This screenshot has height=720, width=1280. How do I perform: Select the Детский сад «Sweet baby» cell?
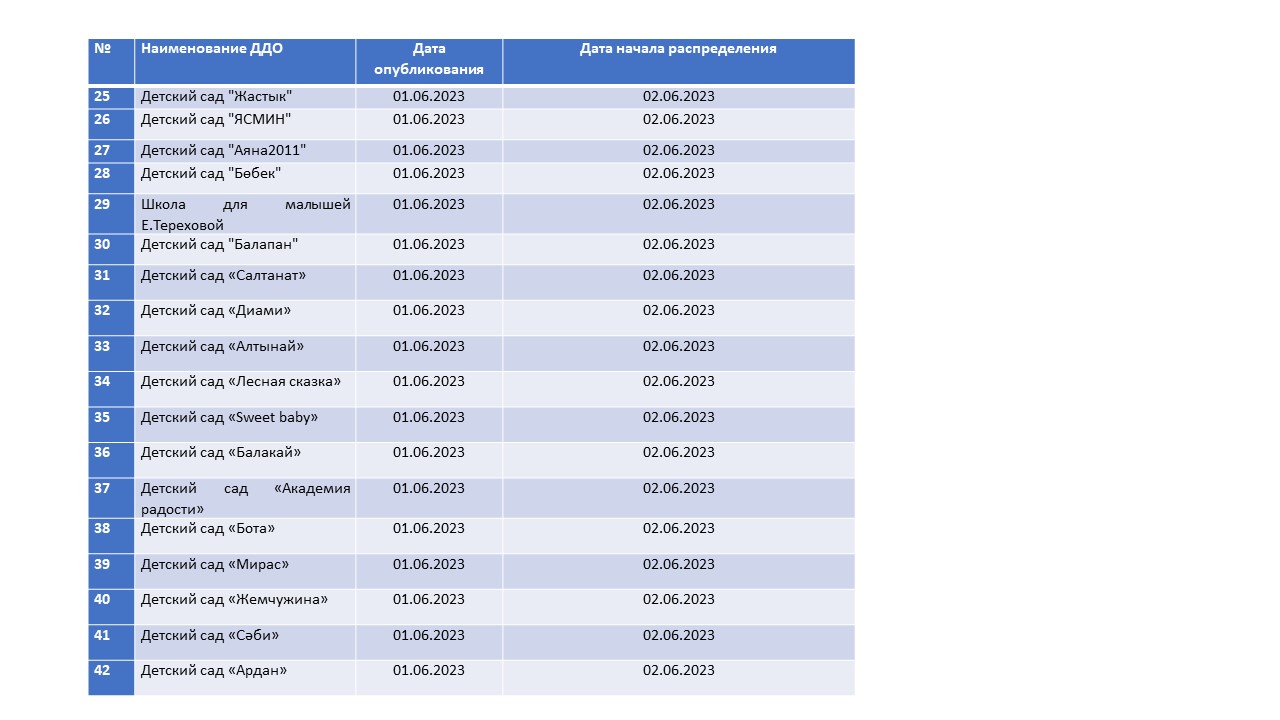pyautogui.click(x=229, y=418)
